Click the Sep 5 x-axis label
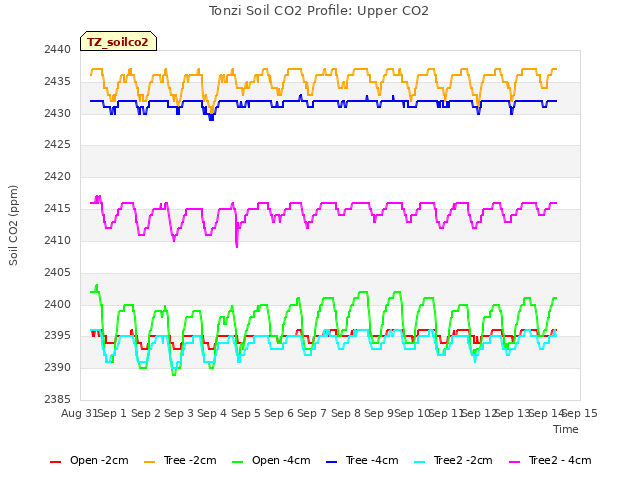The width and height of the screenshot is (640, 480). 246,413
